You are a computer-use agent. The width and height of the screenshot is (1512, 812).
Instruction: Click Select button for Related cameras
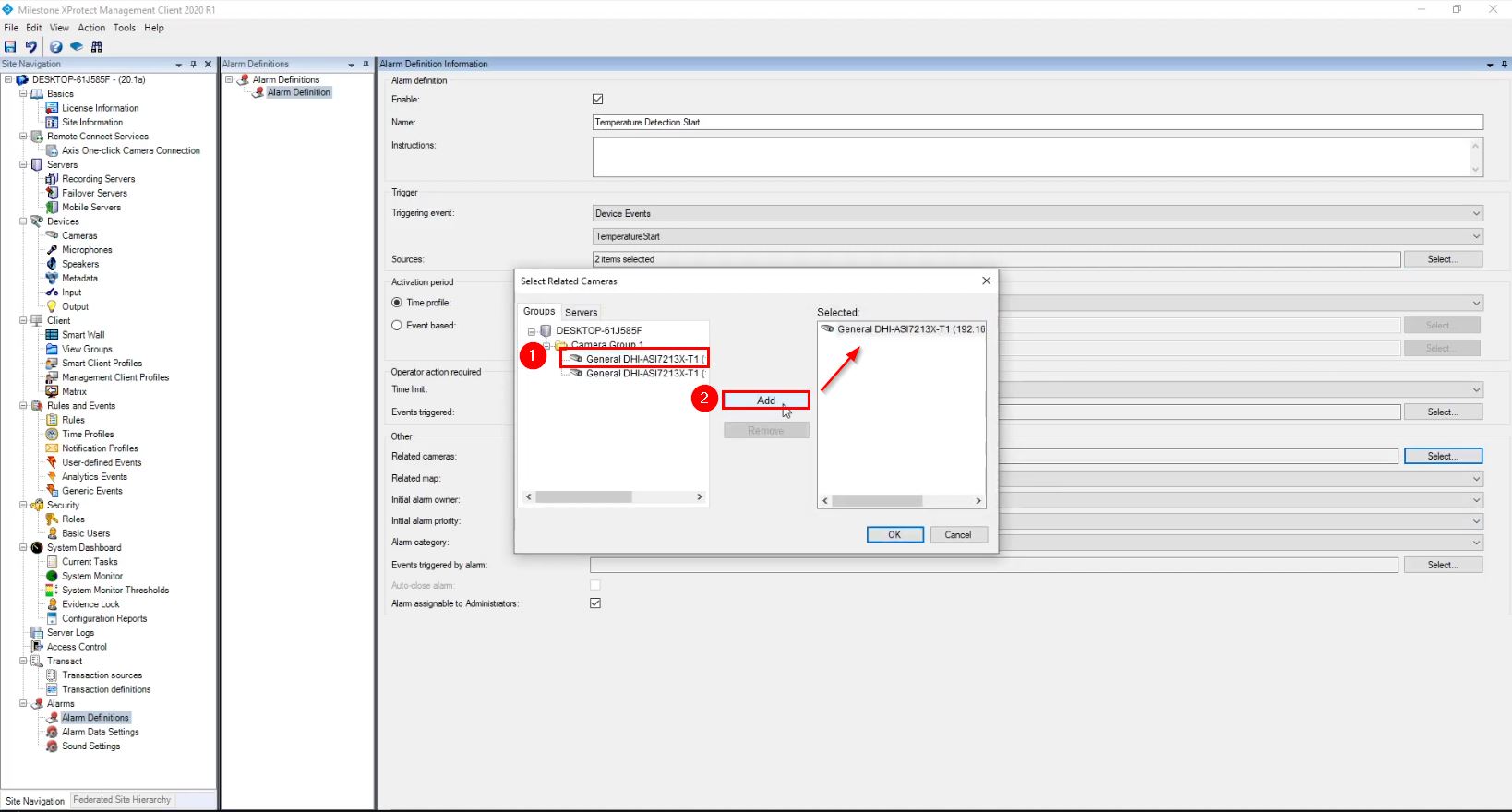pos(1443,456)
